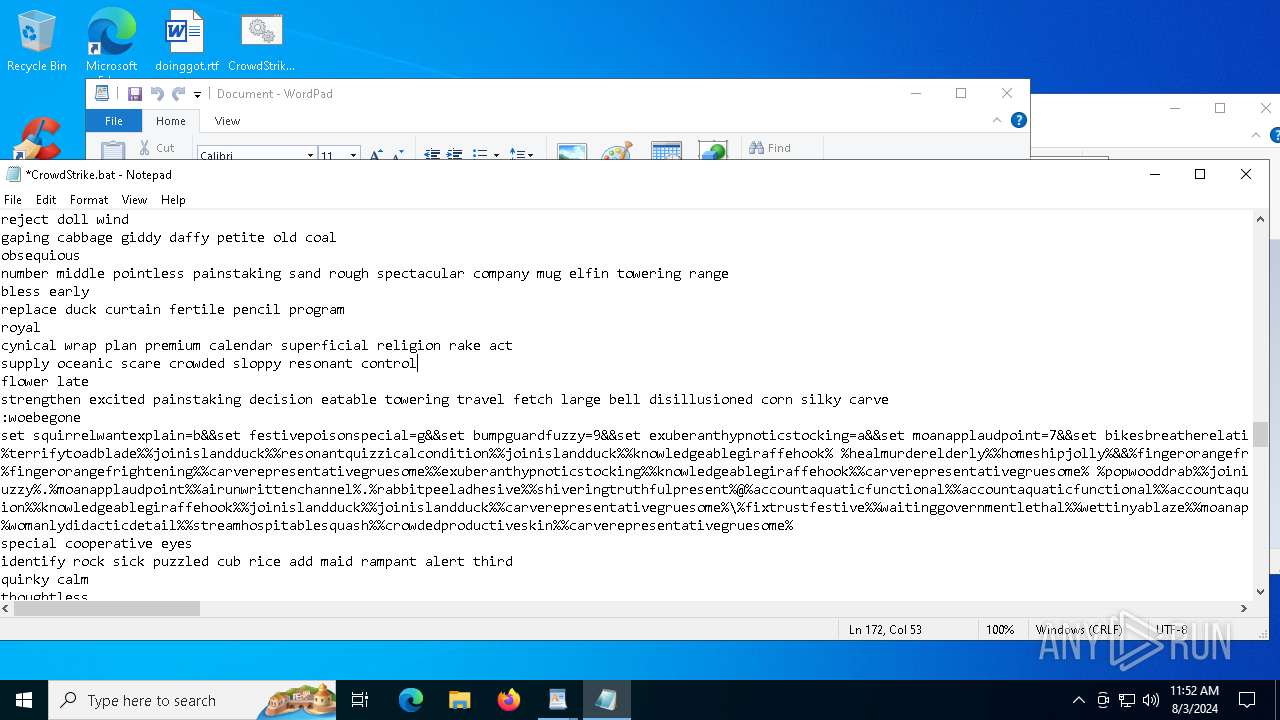Click the WordPad Save quick-access icon
Screen dimensions: 1280x720
[x=135, y=94]
